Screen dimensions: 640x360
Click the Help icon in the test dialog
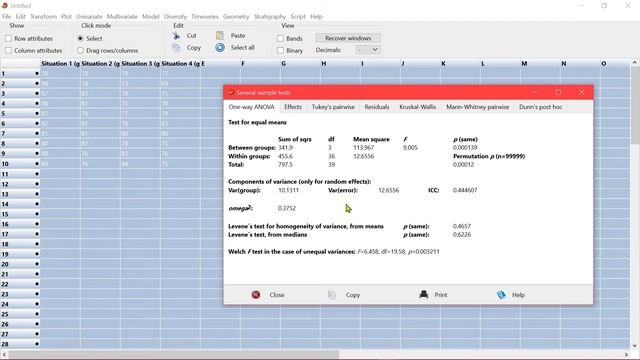(x=501, y=295)
